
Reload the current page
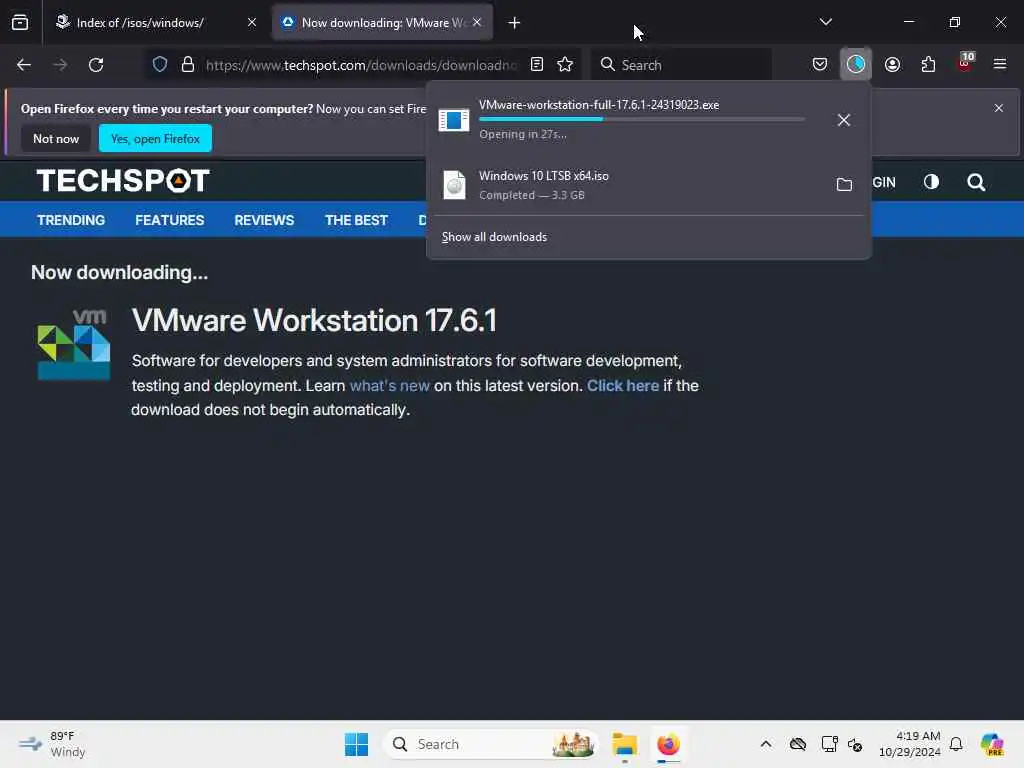click(96, 65)
